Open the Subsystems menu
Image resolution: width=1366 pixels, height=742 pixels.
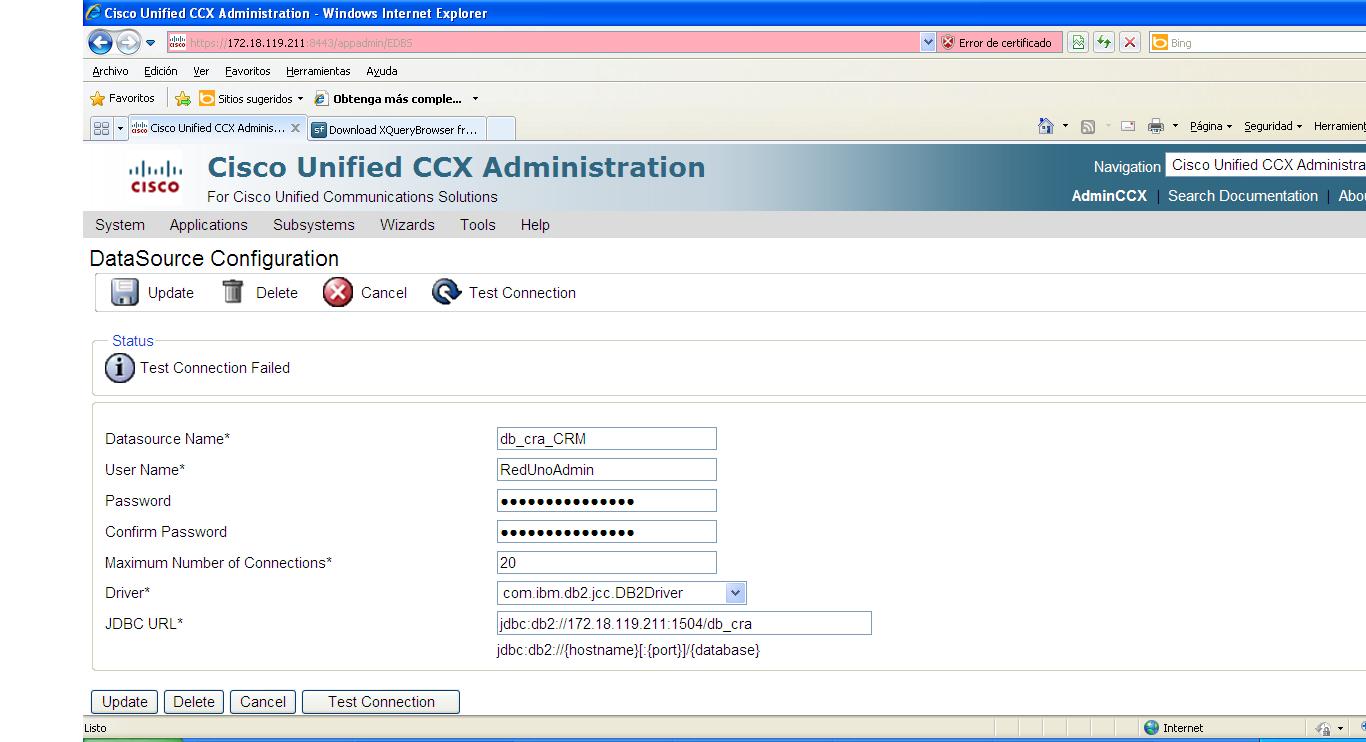pyautogui.click(x=314, y=225)
